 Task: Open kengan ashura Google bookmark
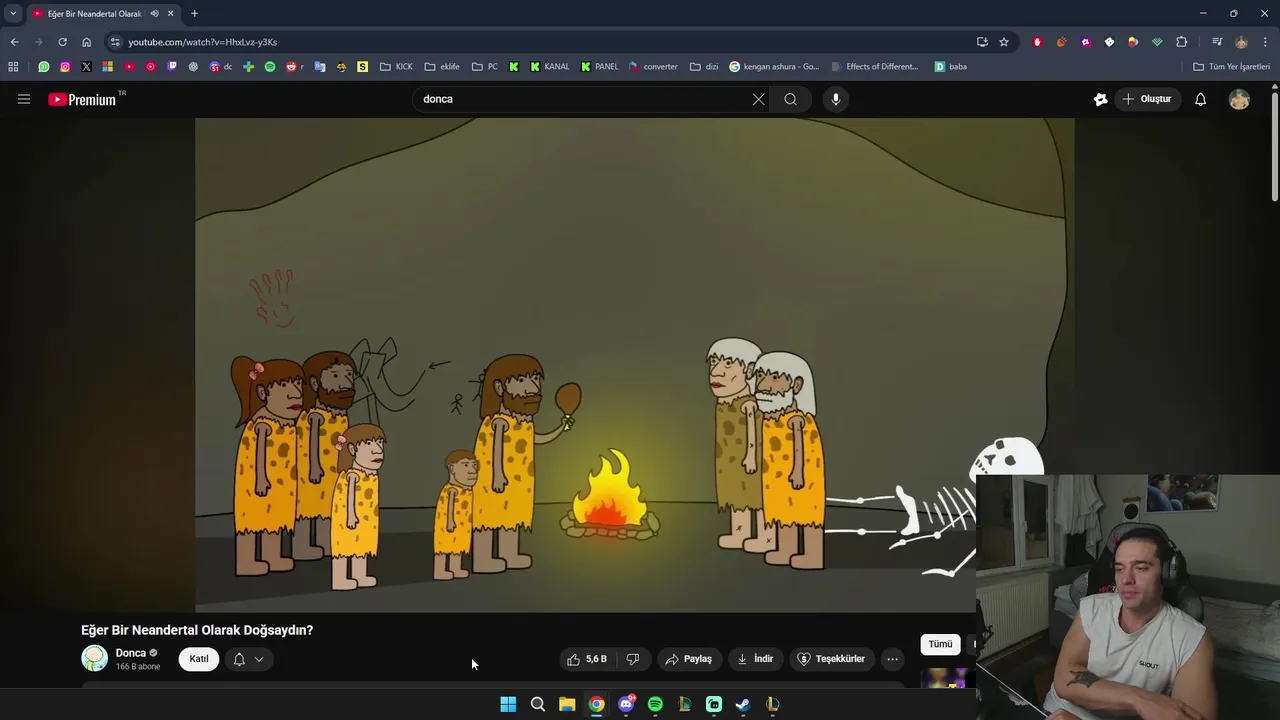pyautogui.click(x=774, y=67)
